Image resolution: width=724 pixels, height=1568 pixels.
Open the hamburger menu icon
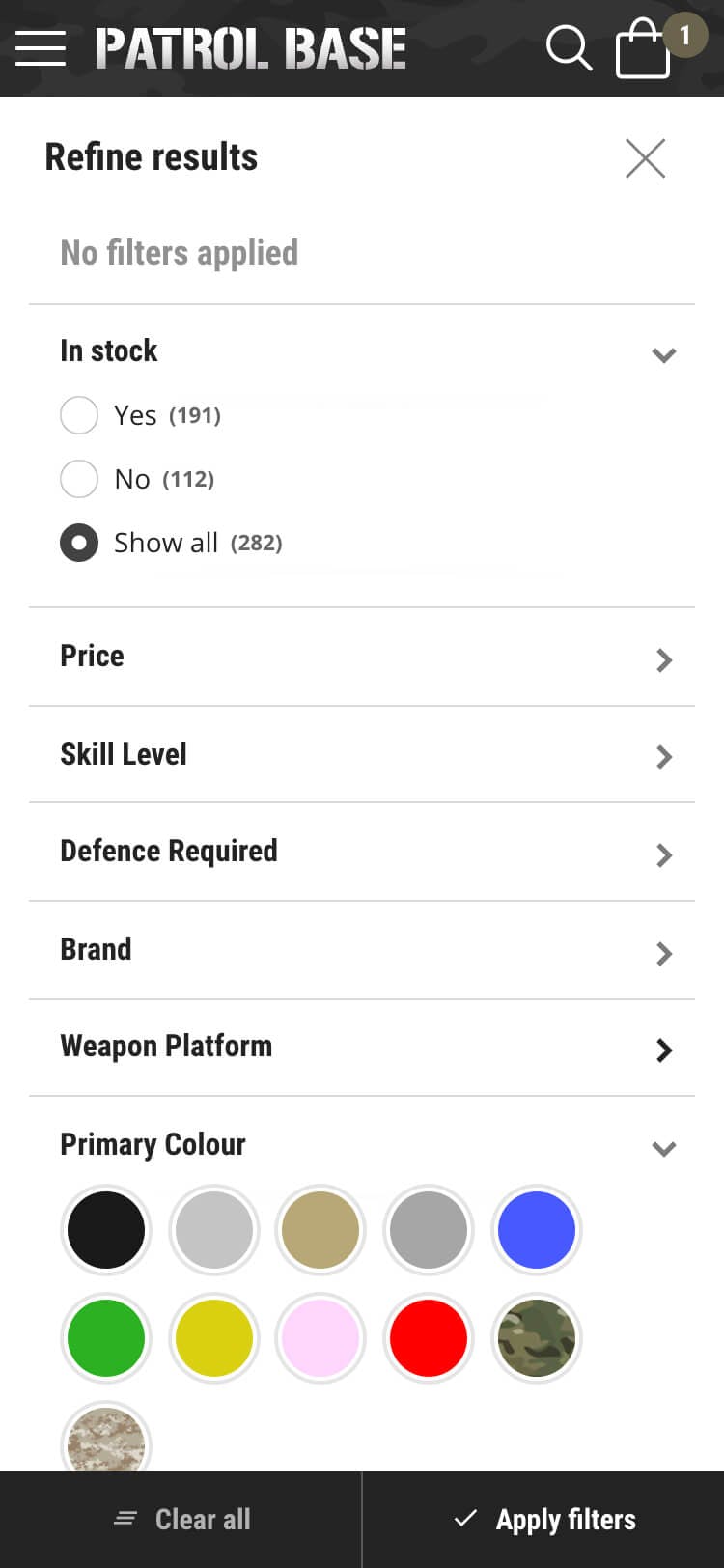[x=41, y=48]
